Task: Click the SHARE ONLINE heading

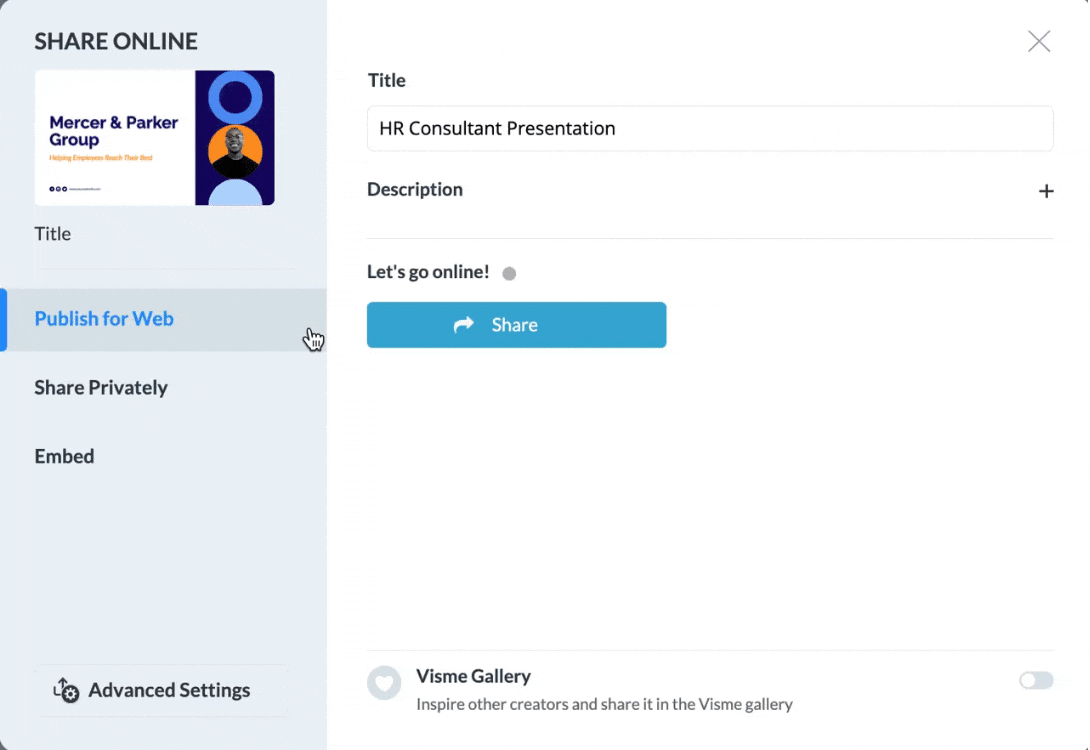Action: click(116, 41)
